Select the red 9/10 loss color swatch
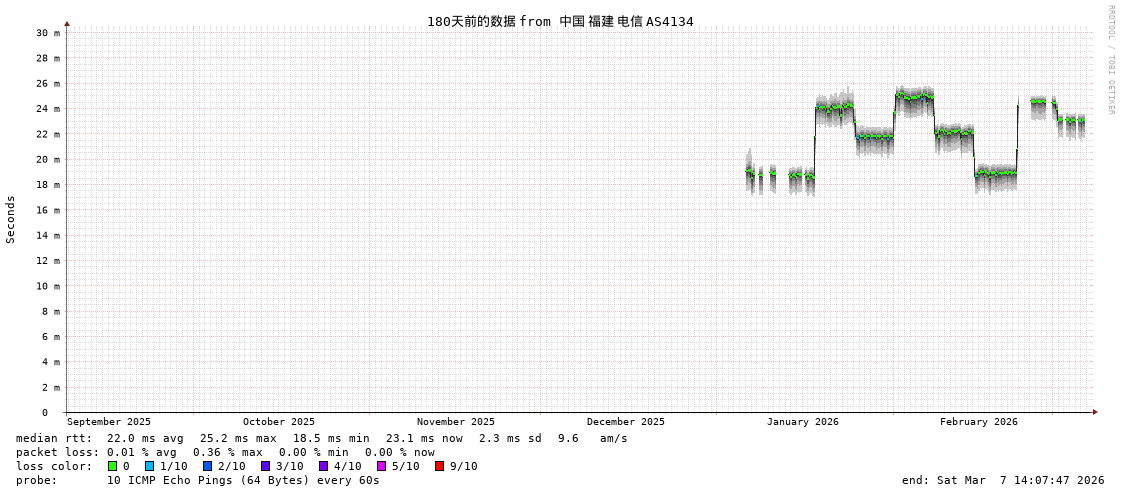 click(x=439, y=466)
